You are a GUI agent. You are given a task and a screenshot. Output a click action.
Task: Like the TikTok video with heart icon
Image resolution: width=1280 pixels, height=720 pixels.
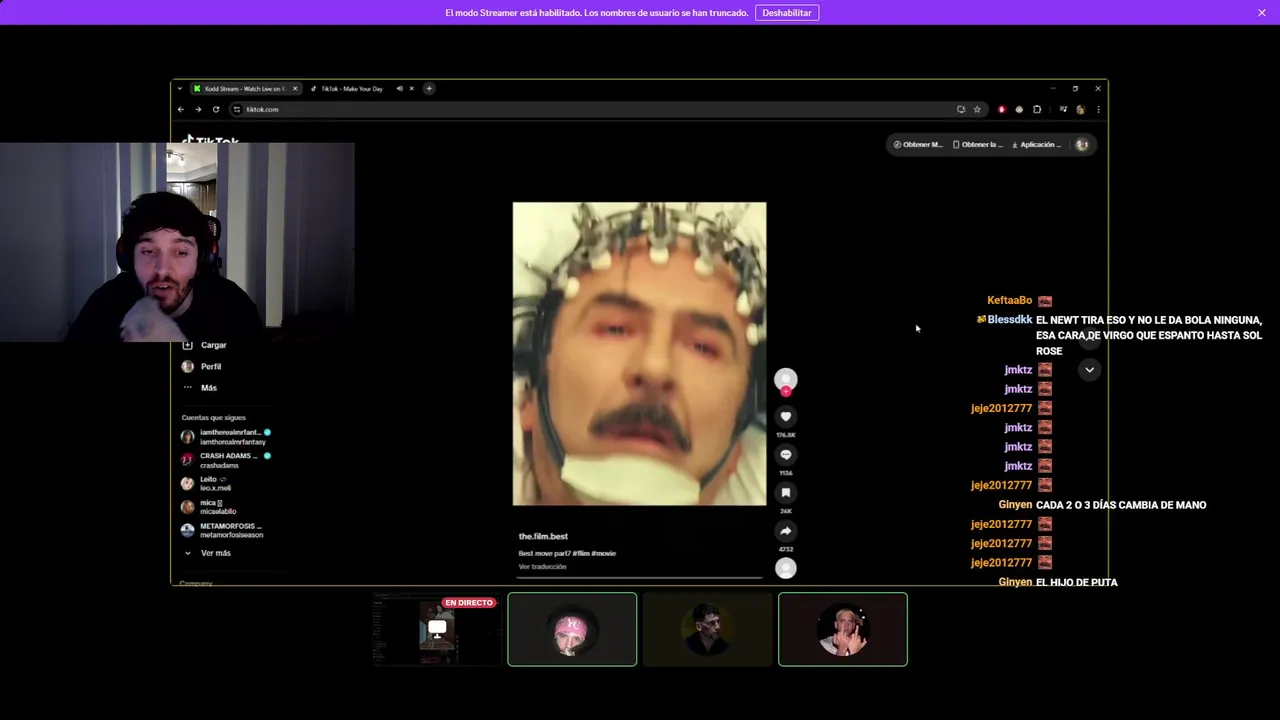786,417
